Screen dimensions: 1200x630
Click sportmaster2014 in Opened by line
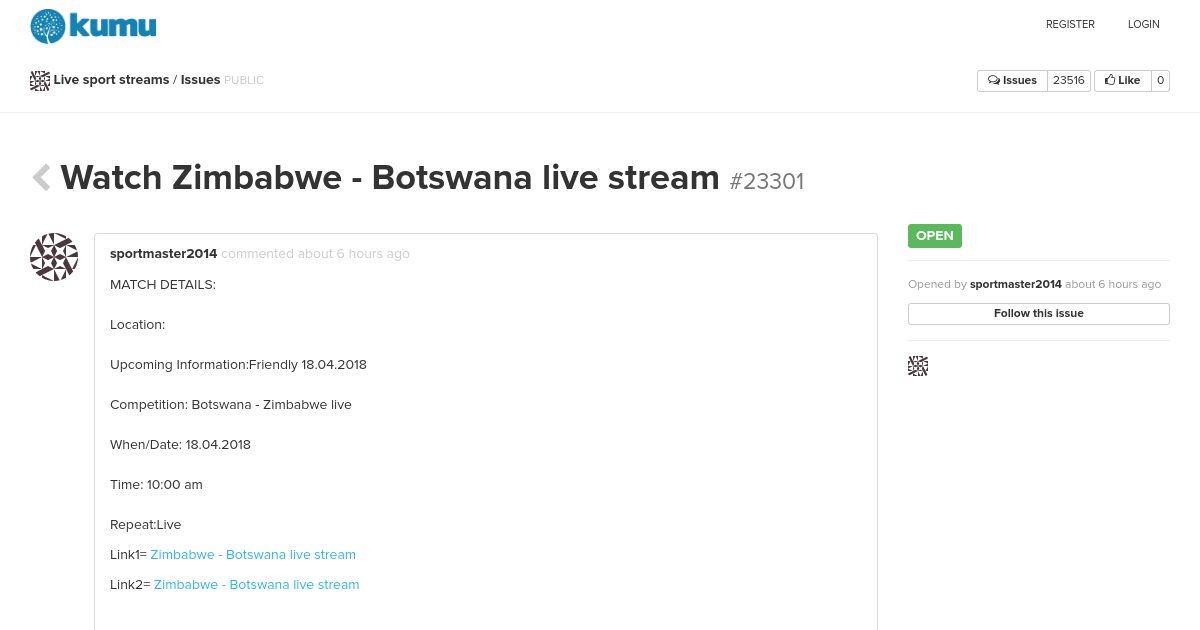[1015, 284]
